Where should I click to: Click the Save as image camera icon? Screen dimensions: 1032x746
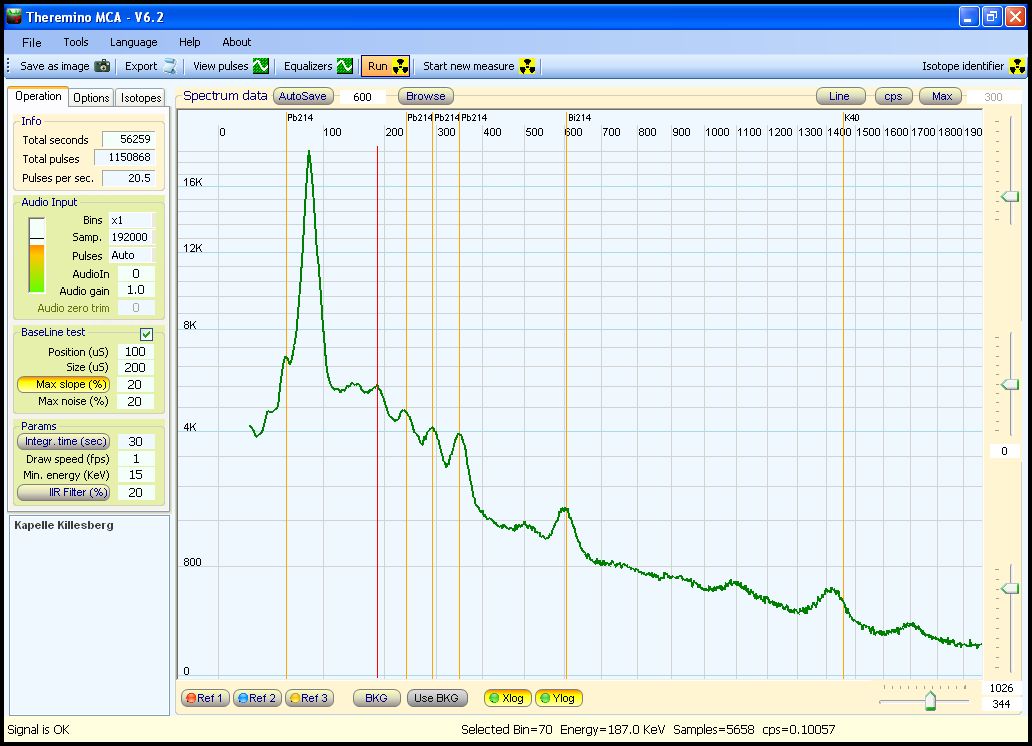click(102, 67)
